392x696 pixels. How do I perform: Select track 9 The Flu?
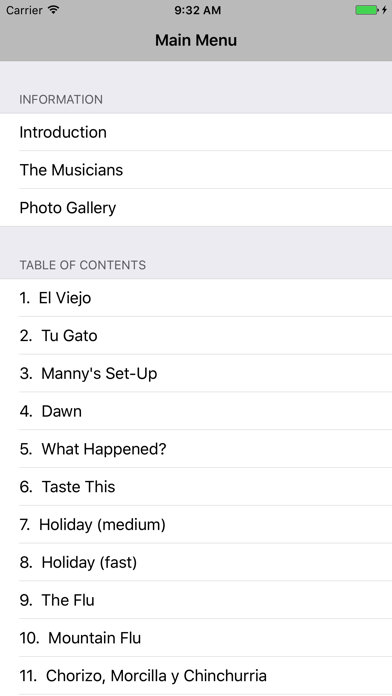pyautogui.click(x=196, y=600)
